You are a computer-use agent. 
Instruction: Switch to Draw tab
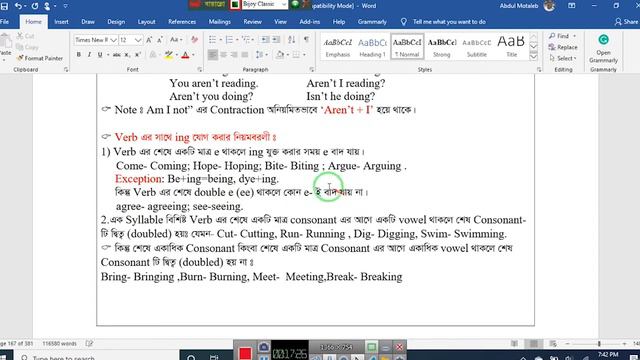88,22
